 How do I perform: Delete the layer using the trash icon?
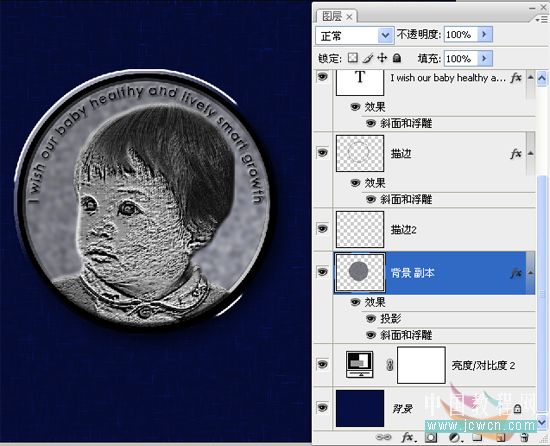(524, 437)
